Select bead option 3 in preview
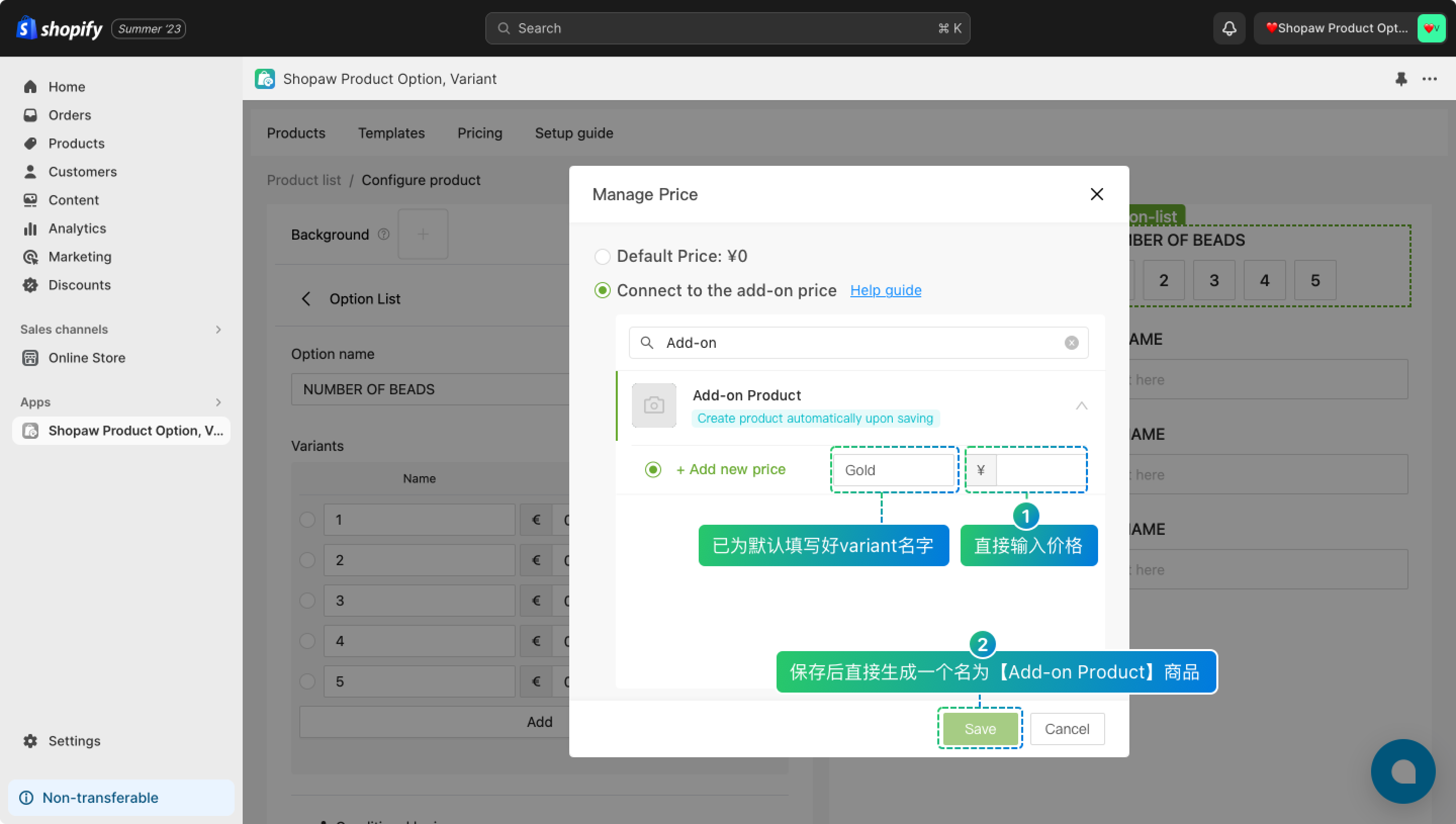Image resolution: width=1456 pixels, height=824 pixels. click(x=1214, y=280)
